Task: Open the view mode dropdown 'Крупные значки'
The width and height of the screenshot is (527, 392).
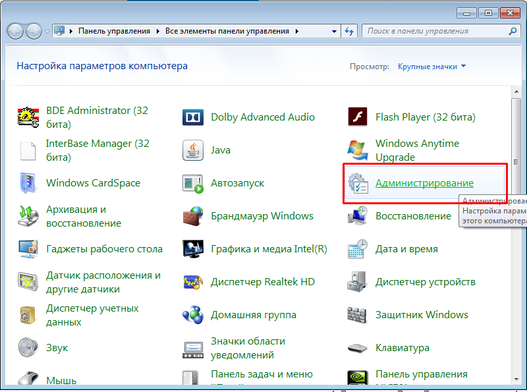Action: tap(432, 67)
